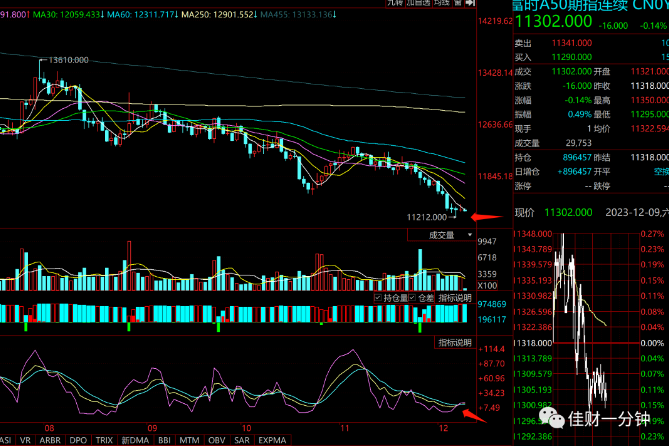Viewport: 669px width, 446px height.
Task: Click the 12636.66 price axis label
Action: click(x=495, y=125)
